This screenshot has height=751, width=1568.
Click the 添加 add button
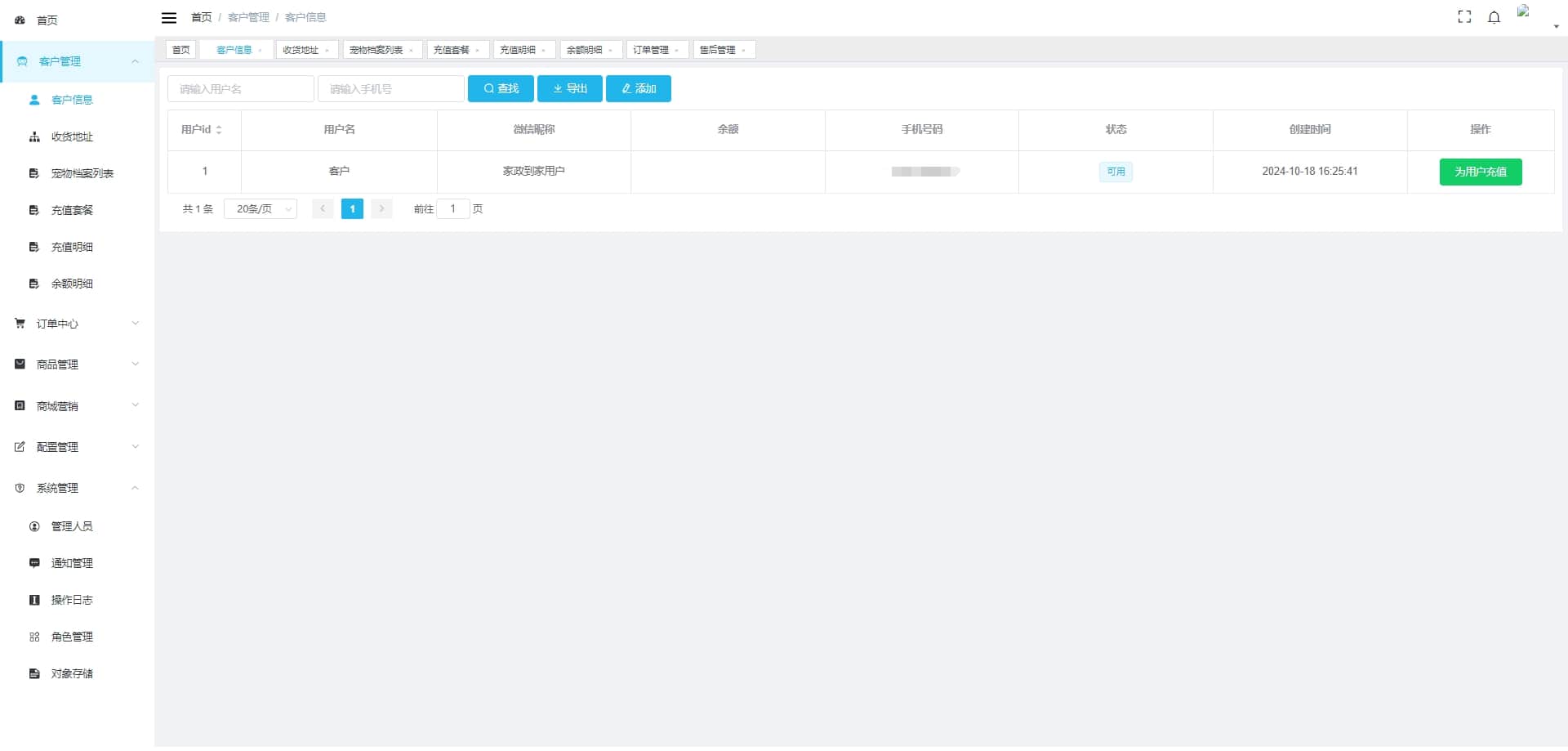pos(639,89)
